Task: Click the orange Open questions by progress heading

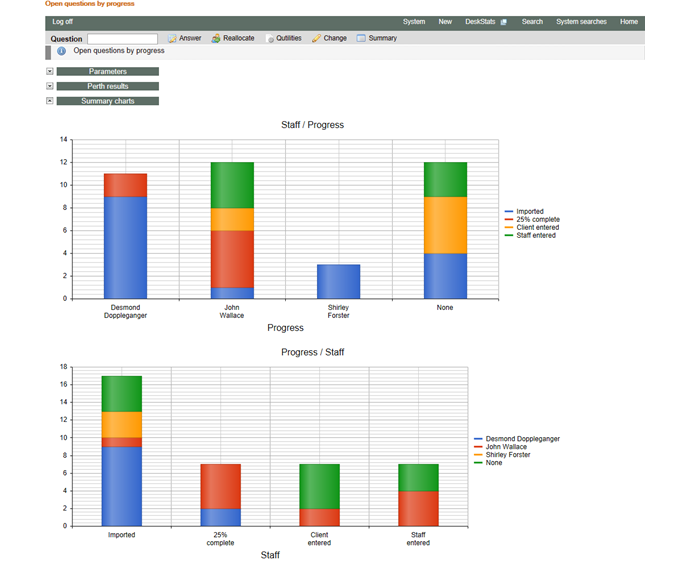Action: pyautogui.click(x=90, y=4)
